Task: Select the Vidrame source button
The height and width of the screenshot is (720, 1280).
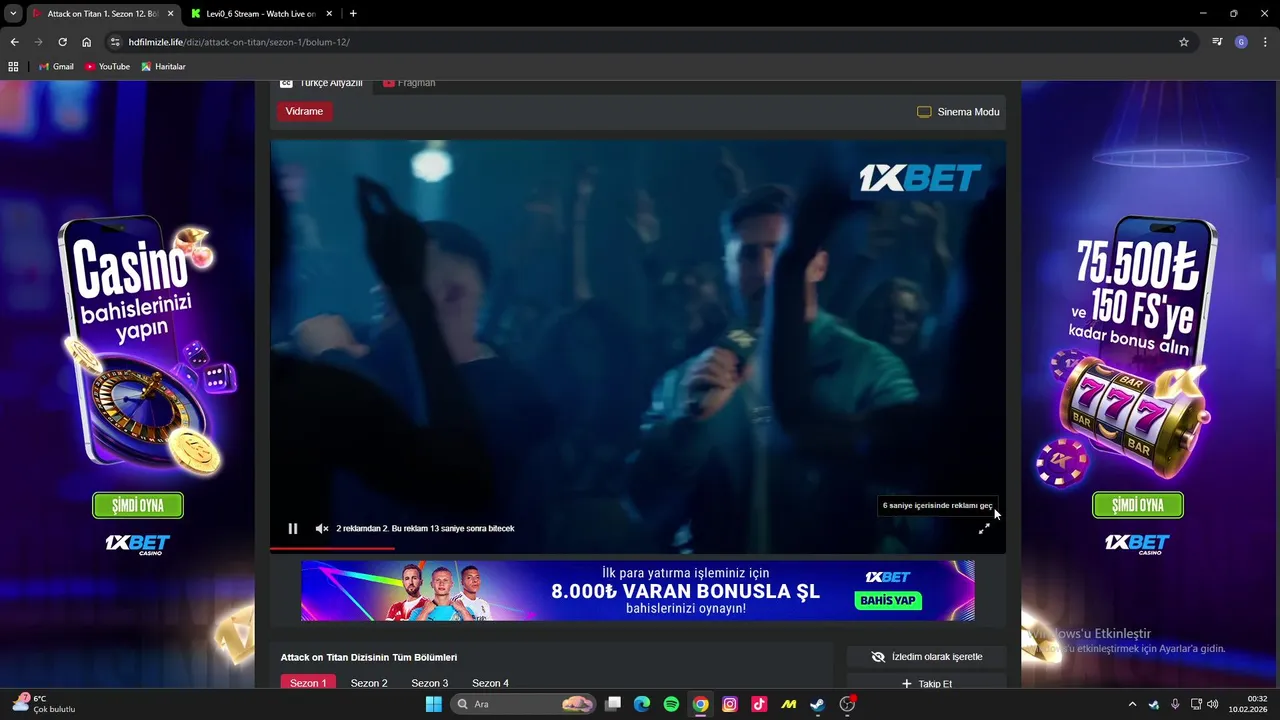Action: (x=304, y=111)
